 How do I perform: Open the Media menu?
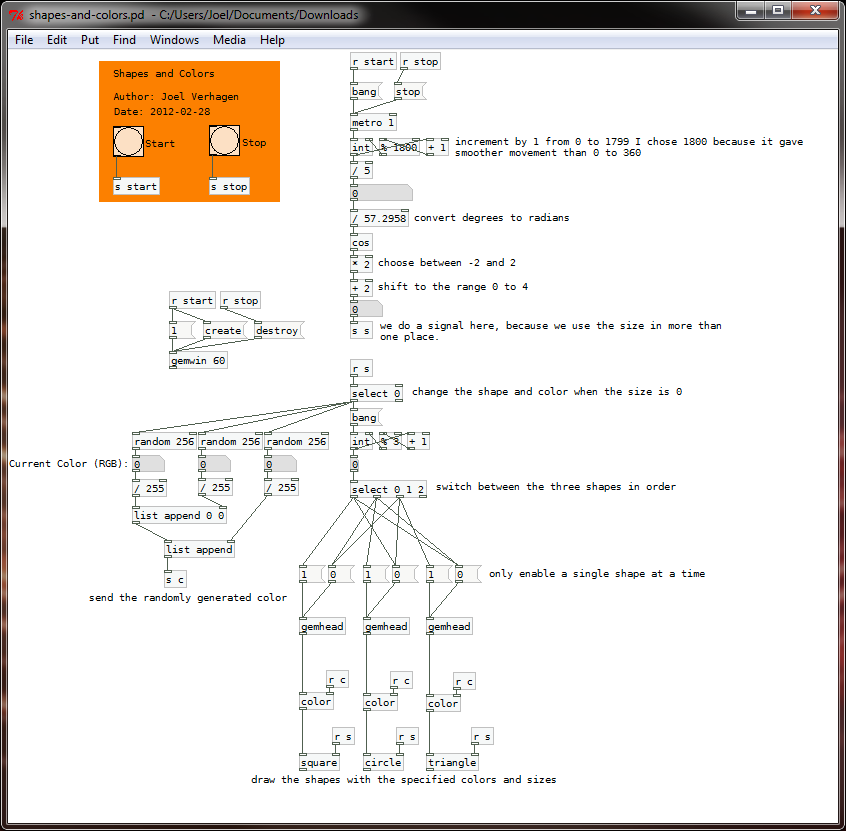(229, 40)
